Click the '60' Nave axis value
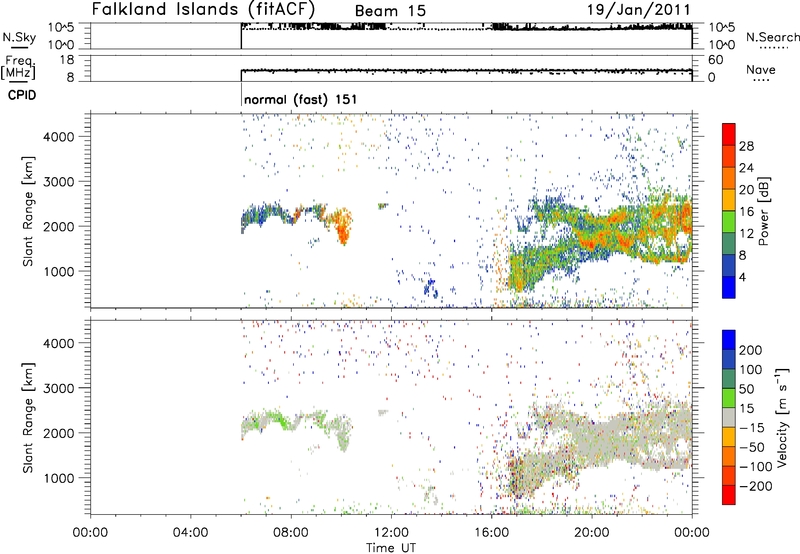This screenshot has width=800, height=554. tap(715, 60)
